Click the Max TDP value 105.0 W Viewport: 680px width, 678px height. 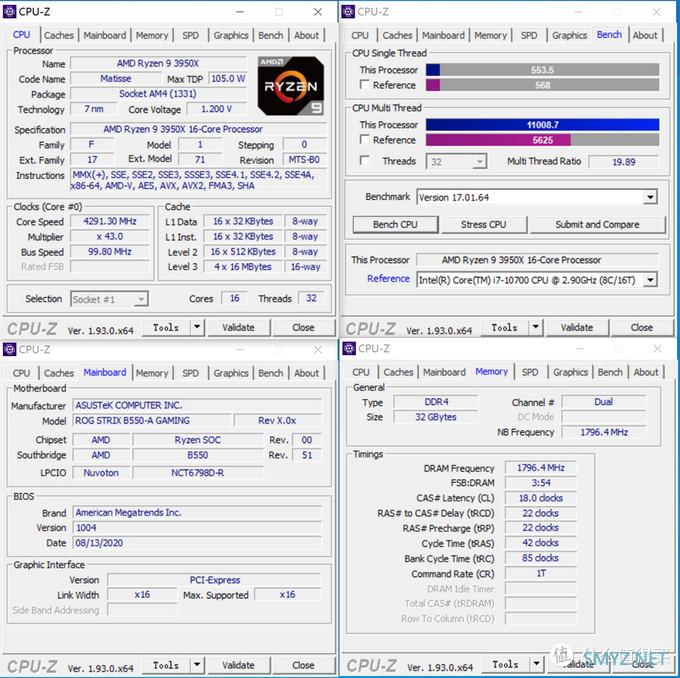pos(228,79)
